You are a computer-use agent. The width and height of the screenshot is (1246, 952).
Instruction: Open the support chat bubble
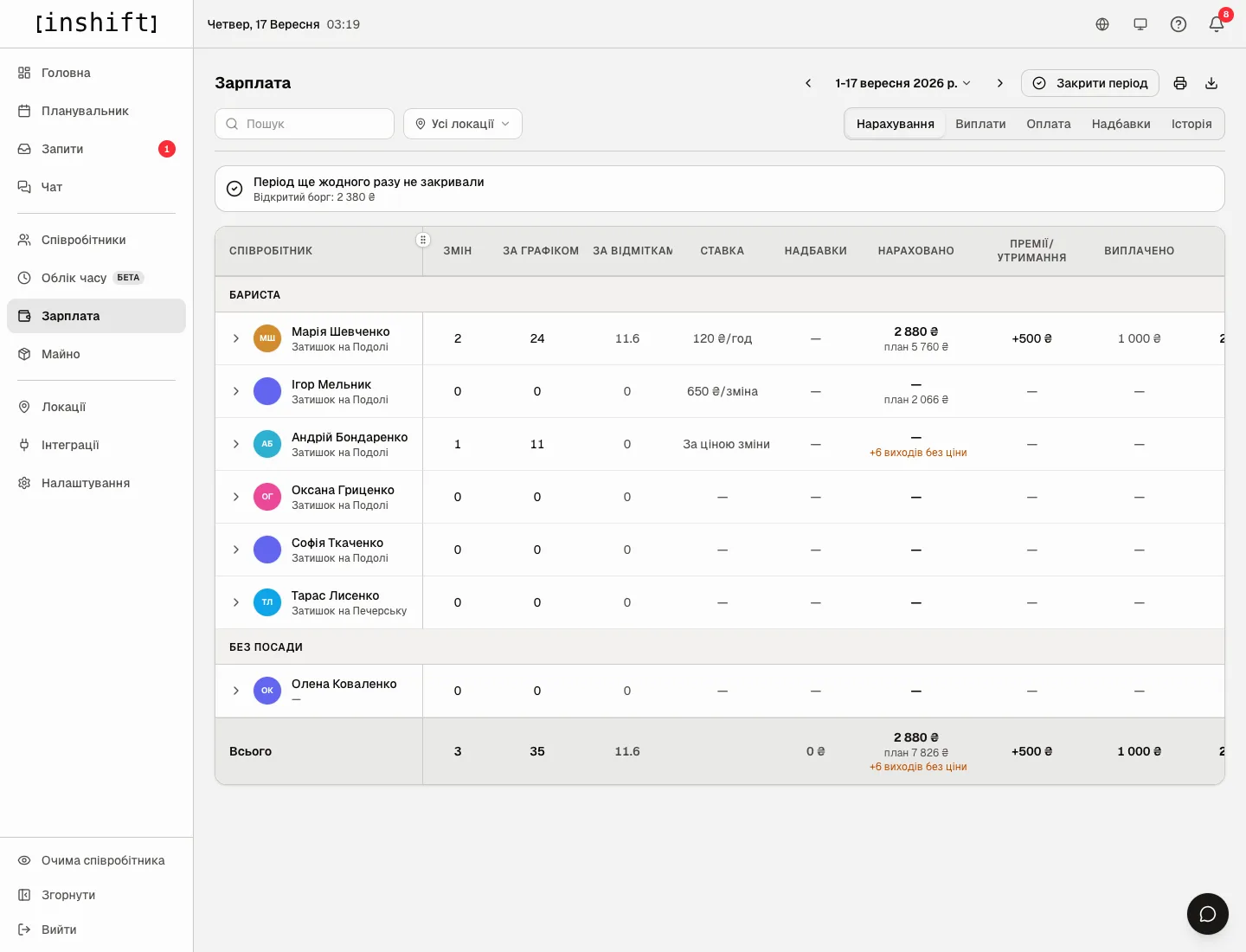pos(1208,914)
